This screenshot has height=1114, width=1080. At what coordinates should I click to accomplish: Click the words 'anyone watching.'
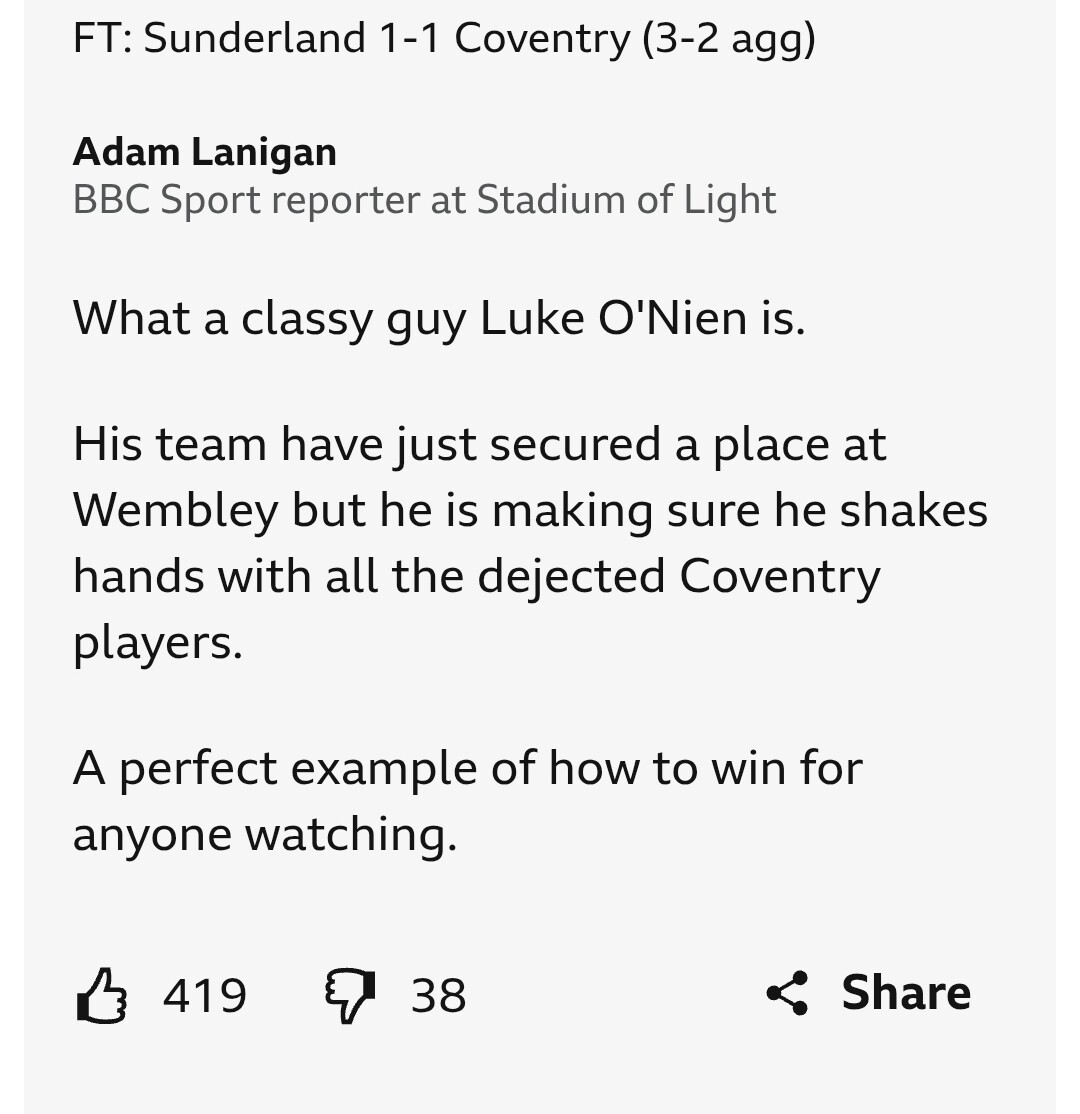click(x=265, y=833)
